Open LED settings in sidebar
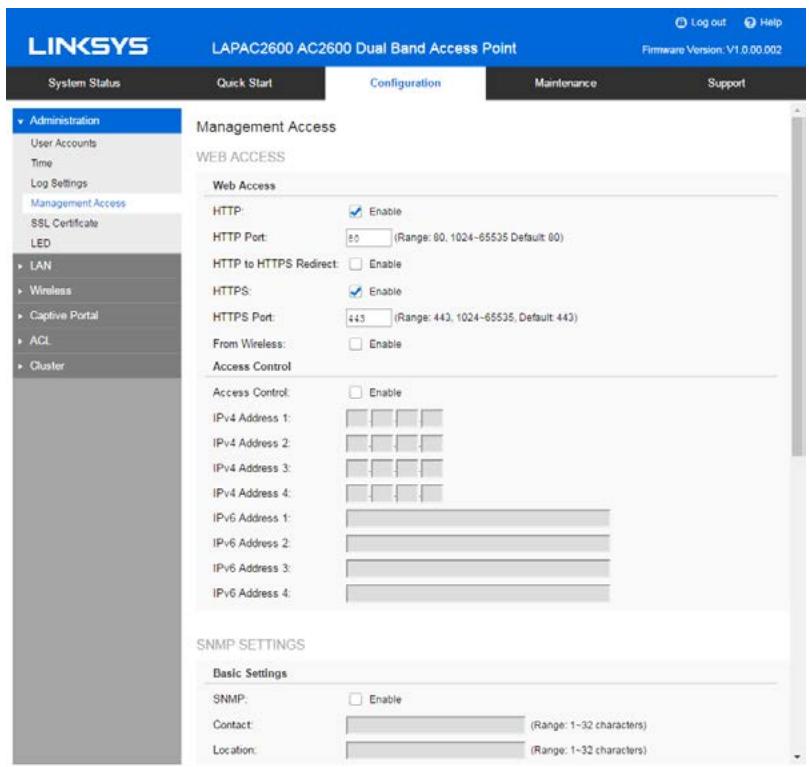 40,243
